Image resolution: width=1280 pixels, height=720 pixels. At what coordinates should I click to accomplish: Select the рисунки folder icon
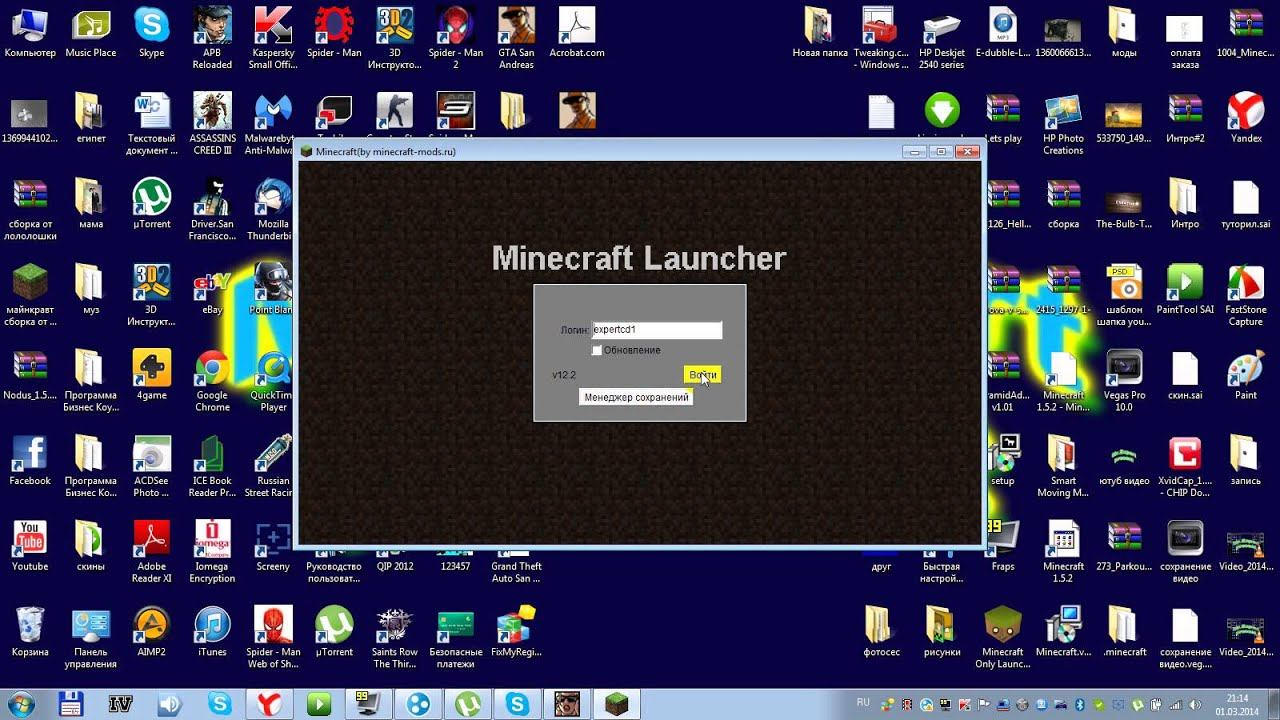[x=942, y=633]
